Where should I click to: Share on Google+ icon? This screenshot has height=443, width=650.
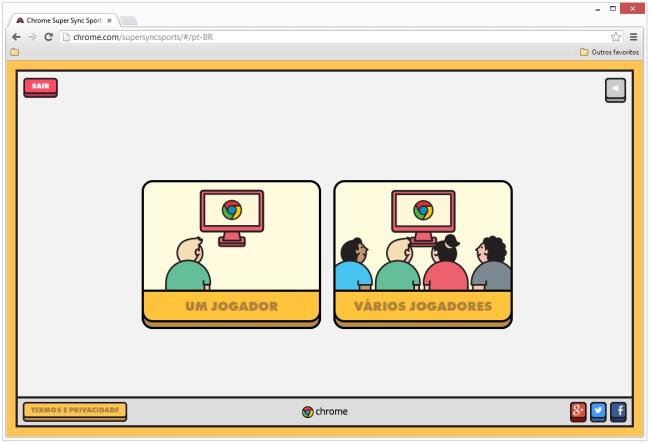pyautogui.click(x=578, y=412)
